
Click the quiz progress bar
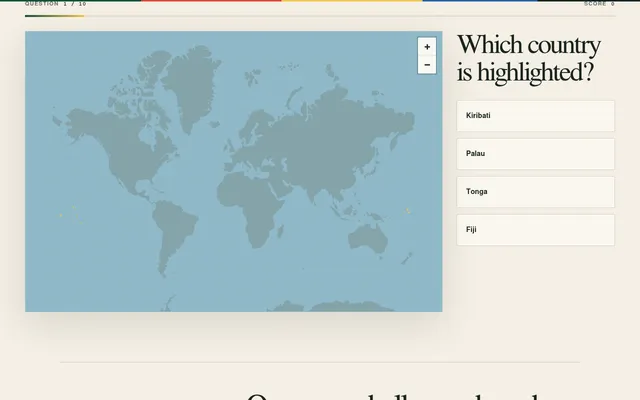(x=320, y=16)
